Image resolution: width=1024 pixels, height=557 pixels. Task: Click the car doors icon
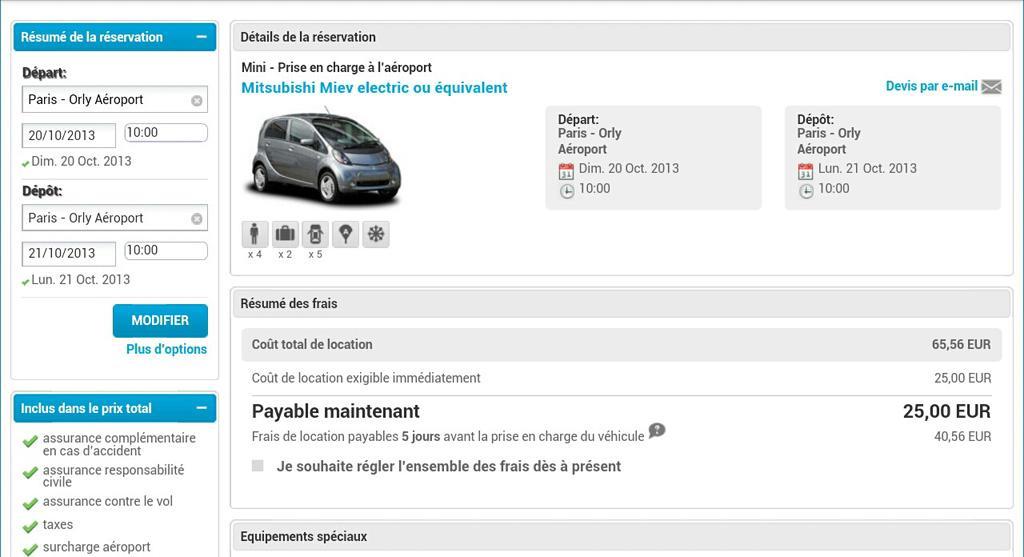pyautogui.click(x=315, y=234)
